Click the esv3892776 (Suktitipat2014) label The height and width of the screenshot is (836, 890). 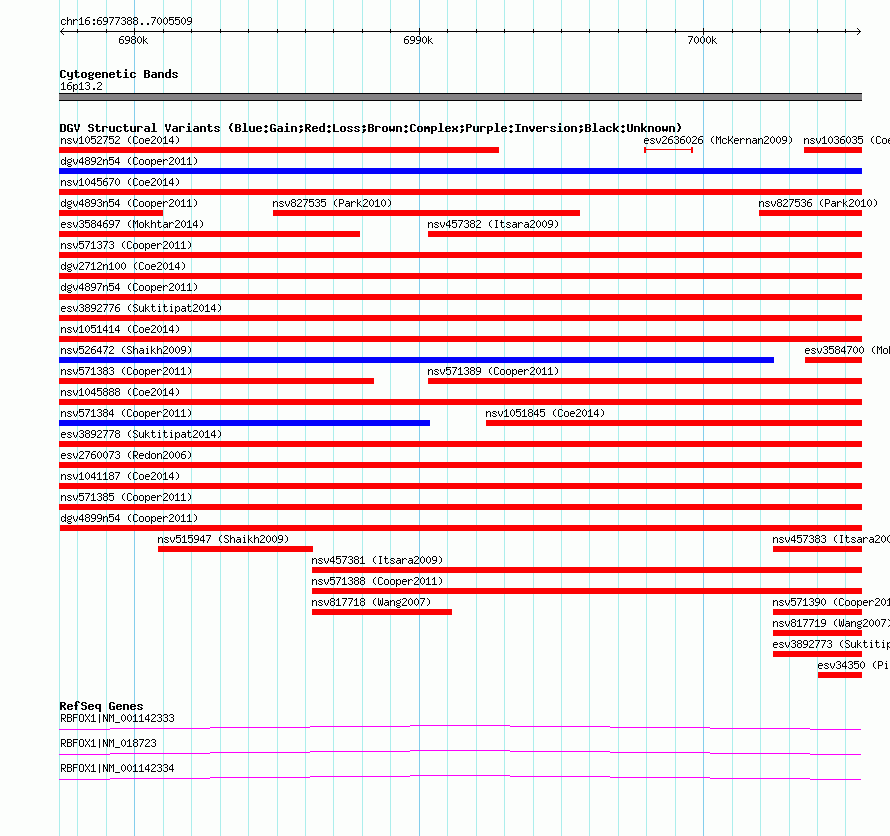[141, 308]
